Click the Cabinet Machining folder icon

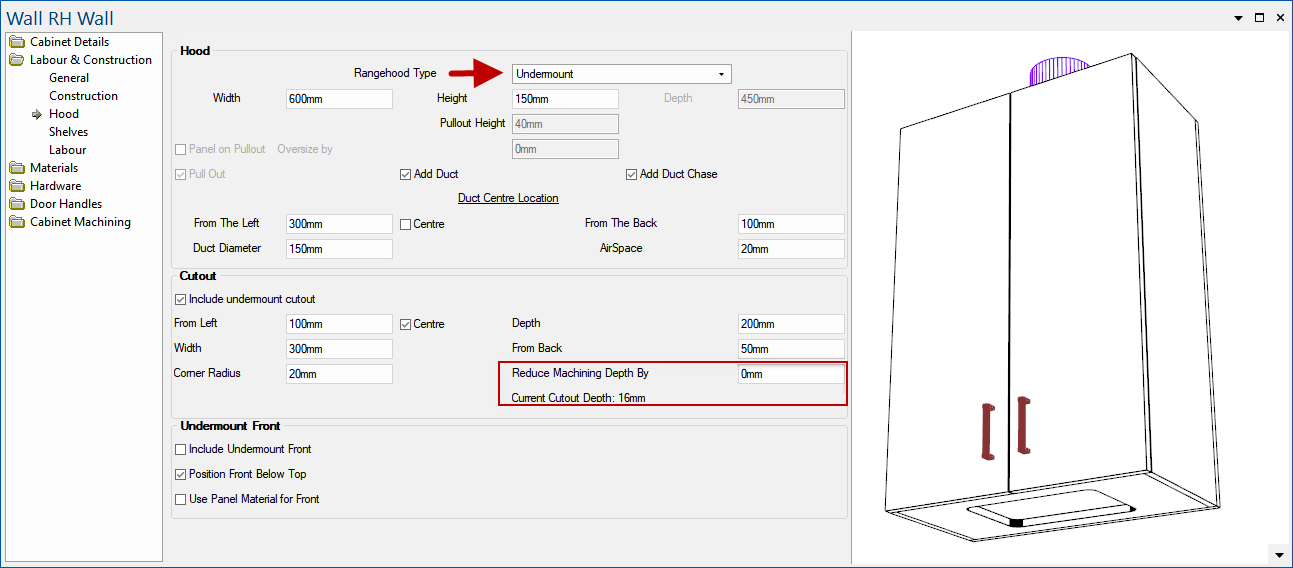coord(17,222)
